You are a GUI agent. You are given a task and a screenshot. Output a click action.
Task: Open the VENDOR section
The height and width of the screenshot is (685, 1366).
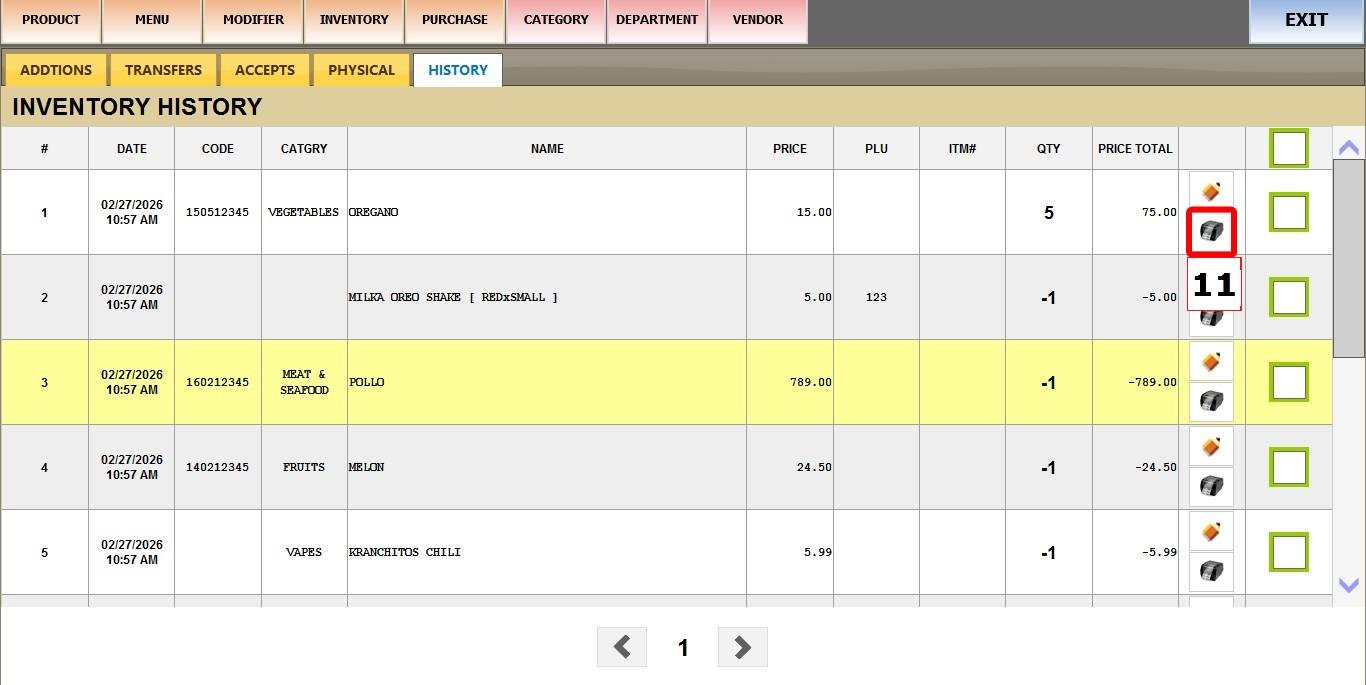point(757,20)
